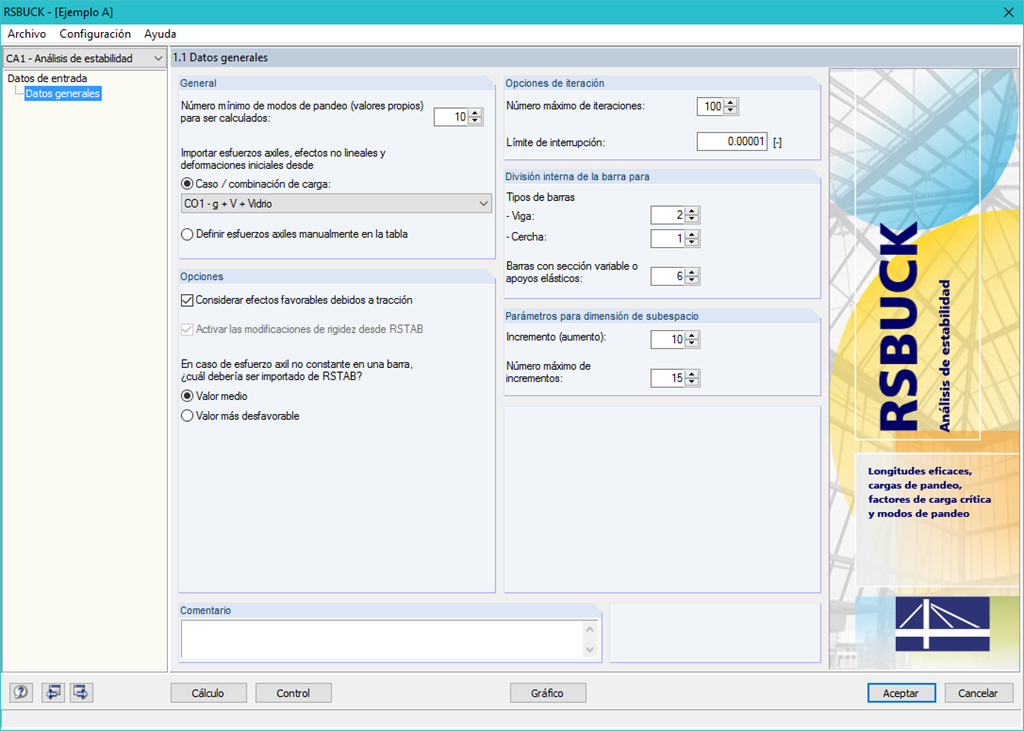Image resolution: width=1024 pixels, height=731 pixels.
Task: Decrease variable section bars division value
Action: 692,280
